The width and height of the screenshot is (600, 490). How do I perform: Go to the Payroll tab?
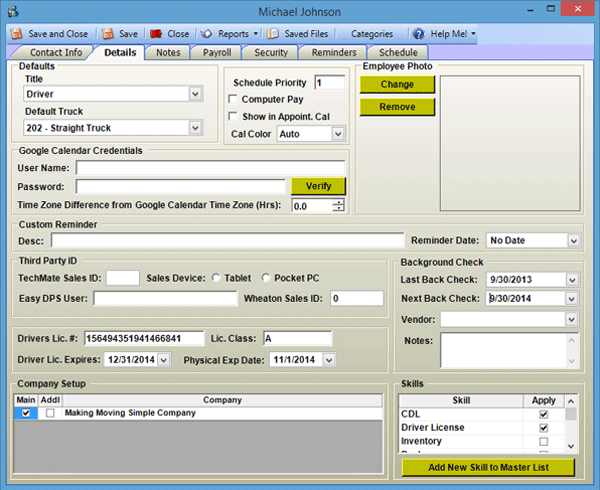click(217, 52)
